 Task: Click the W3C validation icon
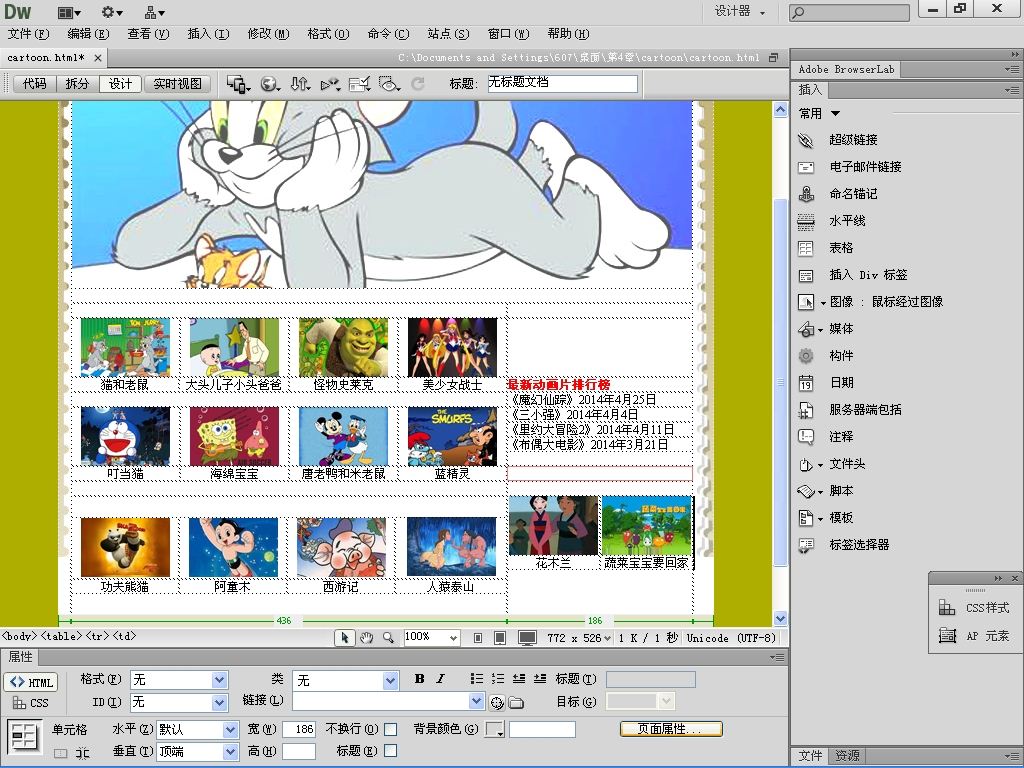click(x=330, y=84)
